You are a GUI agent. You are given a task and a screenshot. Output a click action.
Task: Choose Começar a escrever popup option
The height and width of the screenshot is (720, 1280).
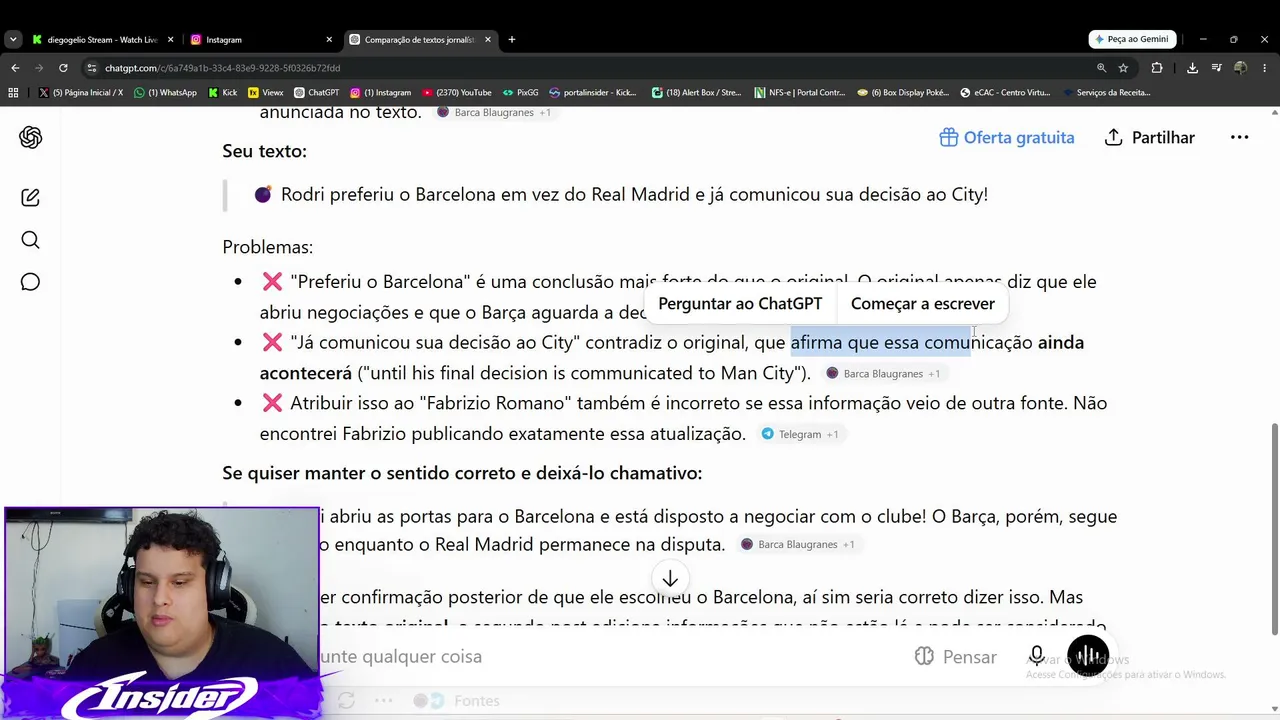923,304
